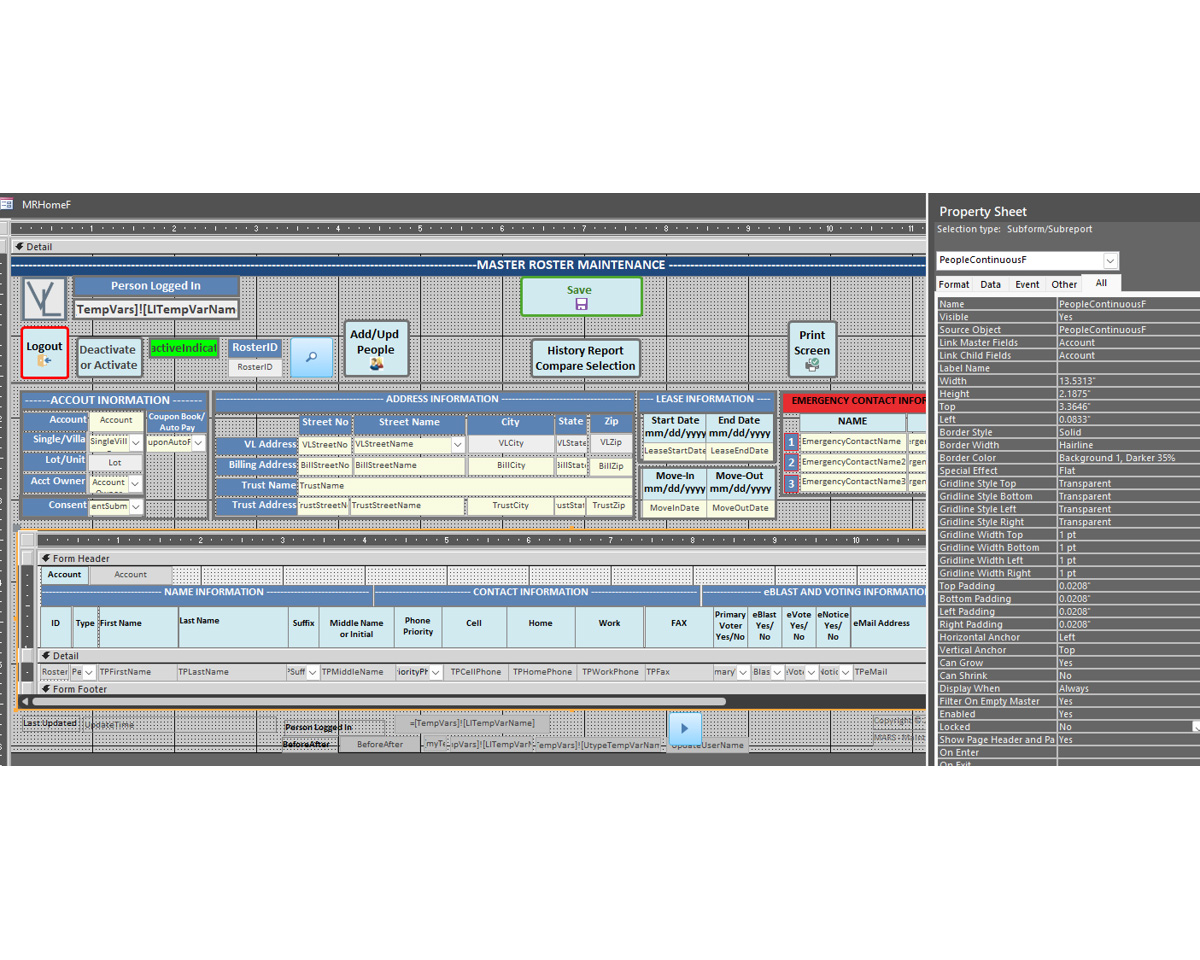The height and width of the screenshot is (960, 1200).
Task: Switch to the All tab in Property Sheet
Action: tap(1101, 283)
